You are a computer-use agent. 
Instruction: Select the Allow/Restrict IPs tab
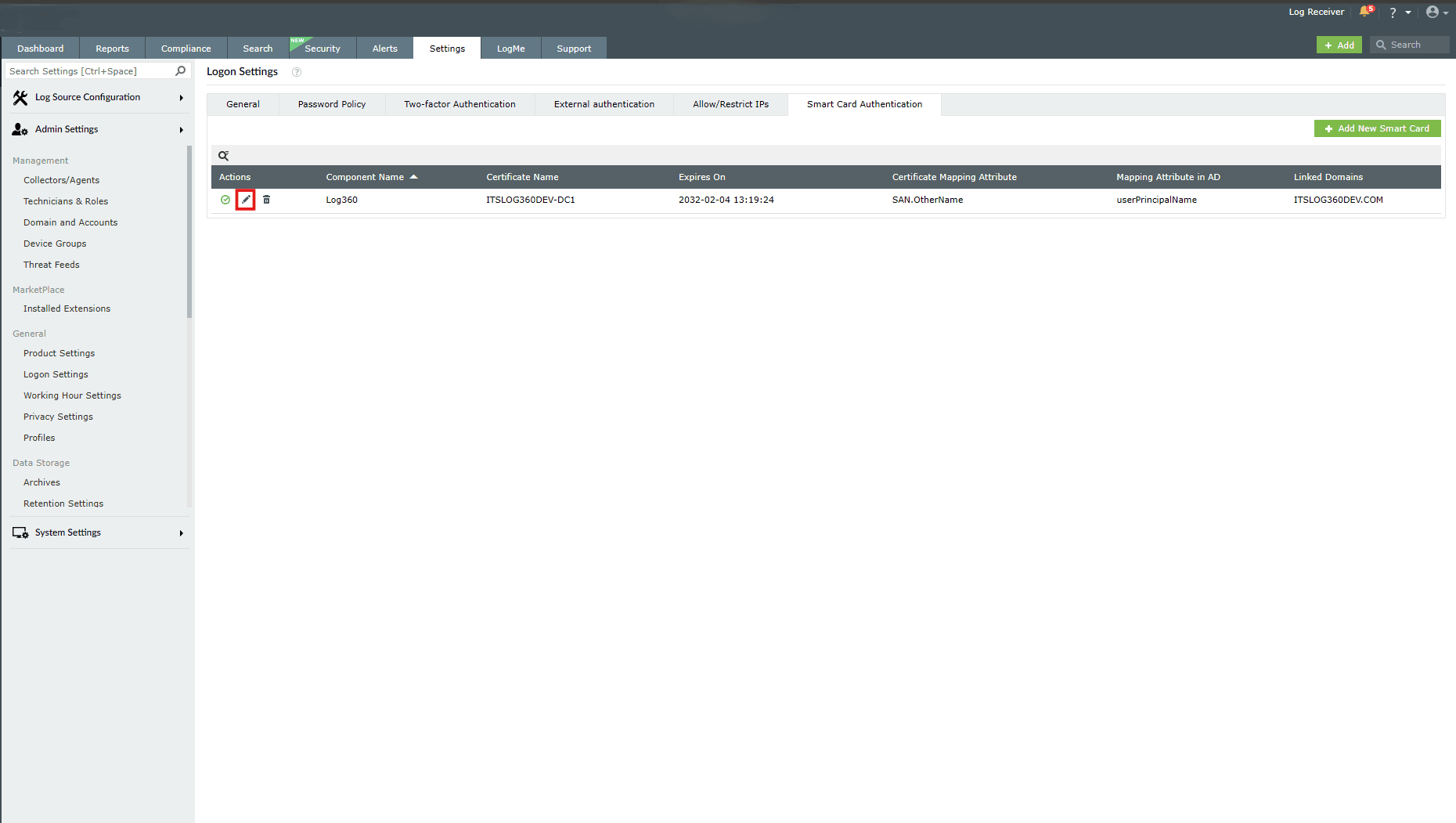tap(730, 104)
